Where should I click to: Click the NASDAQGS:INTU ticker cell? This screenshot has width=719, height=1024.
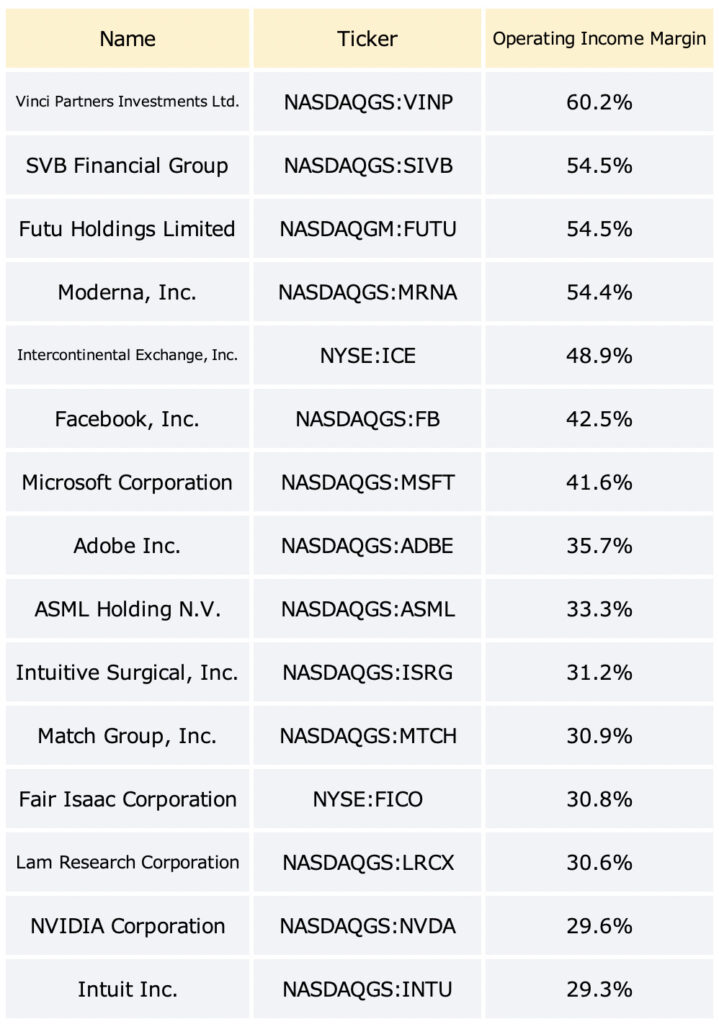(x=367, y=989)
